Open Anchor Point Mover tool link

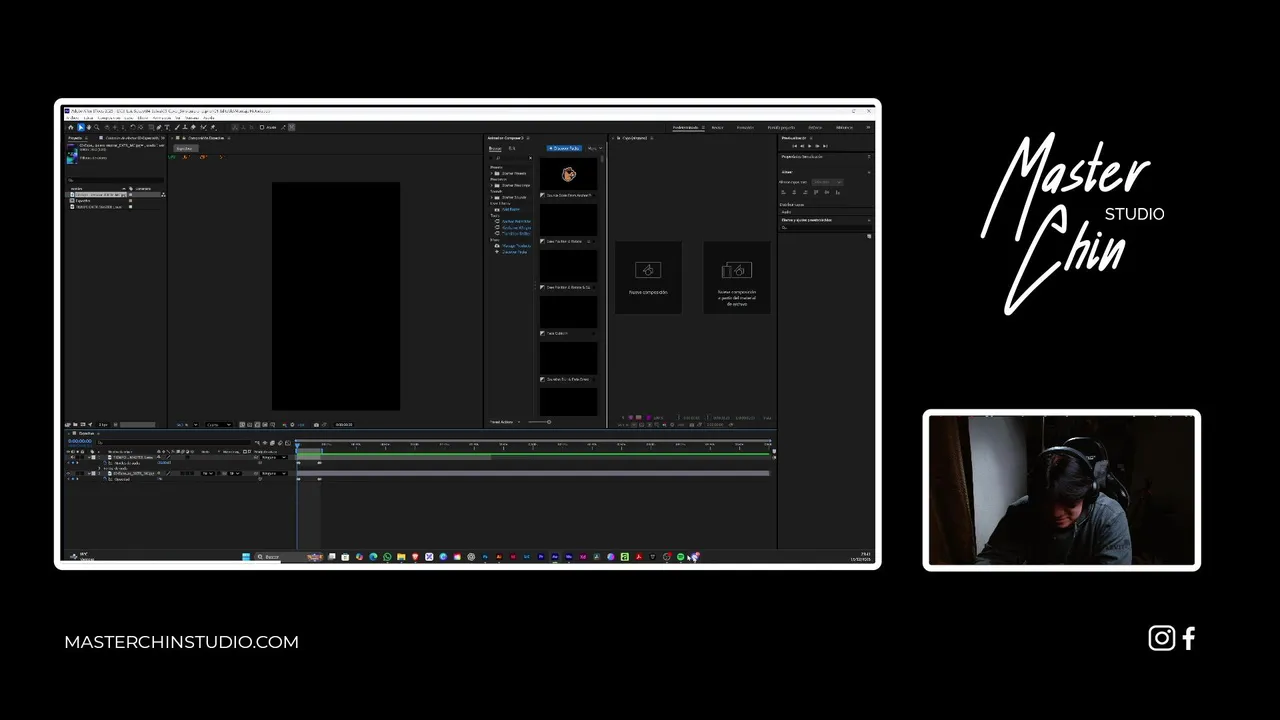[x=516, y=221]
